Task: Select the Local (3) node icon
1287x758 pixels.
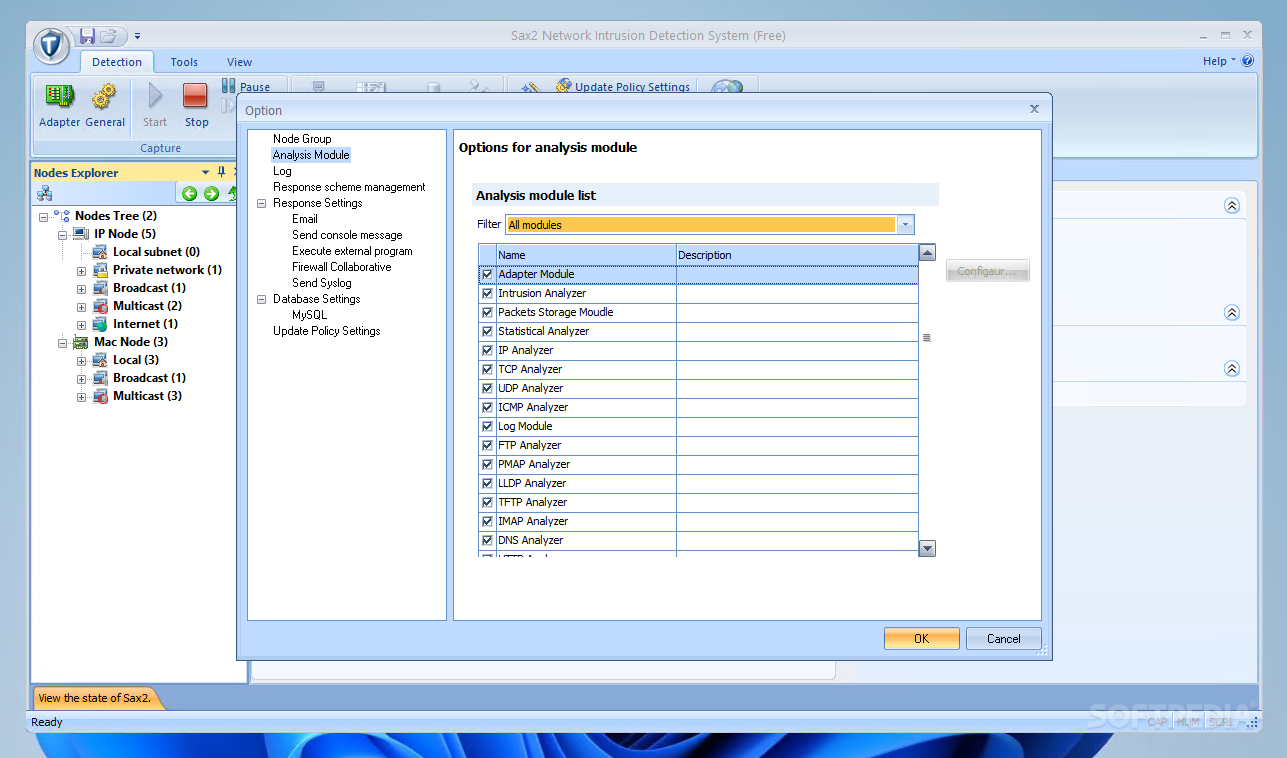Action: (100, 360)
